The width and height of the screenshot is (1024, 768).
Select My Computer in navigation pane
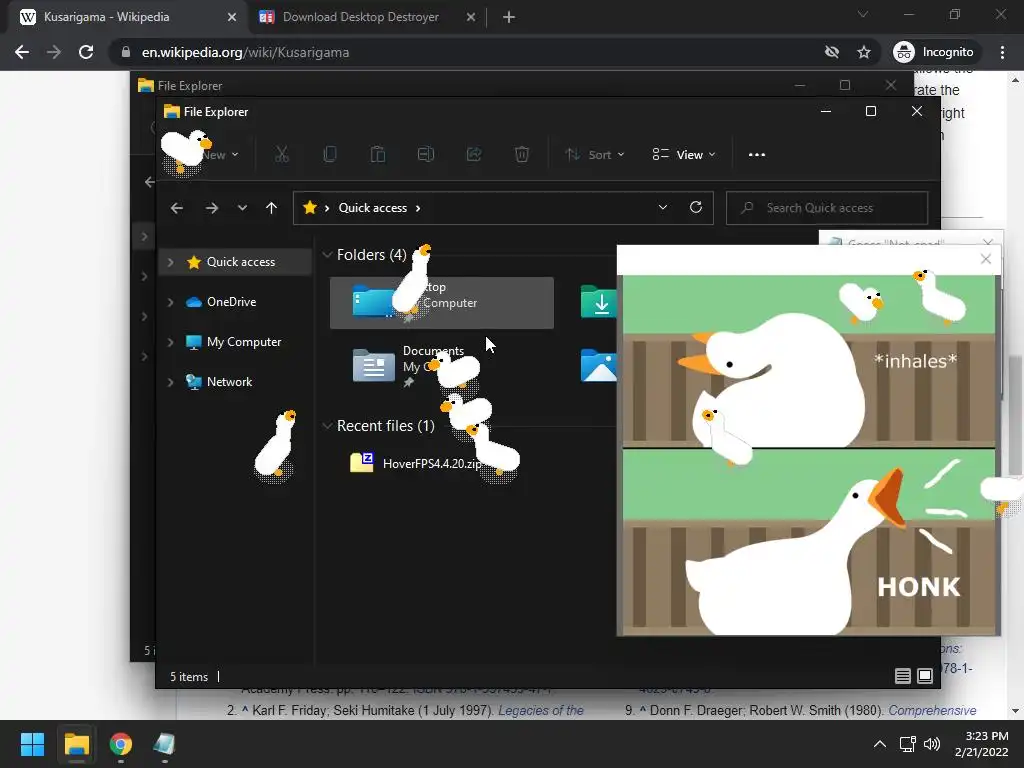(x=244, y=342)
